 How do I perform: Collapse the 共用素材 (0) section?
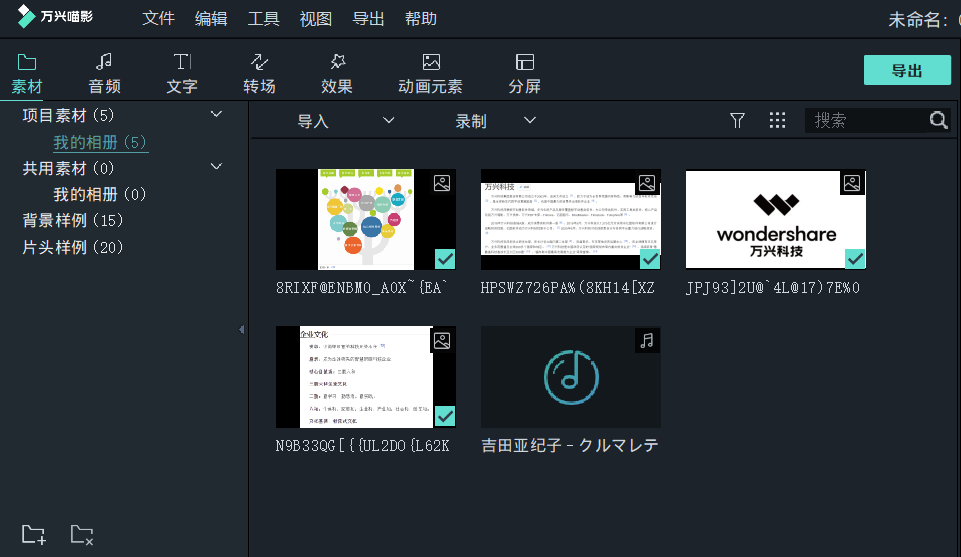[x=216, y=167]
